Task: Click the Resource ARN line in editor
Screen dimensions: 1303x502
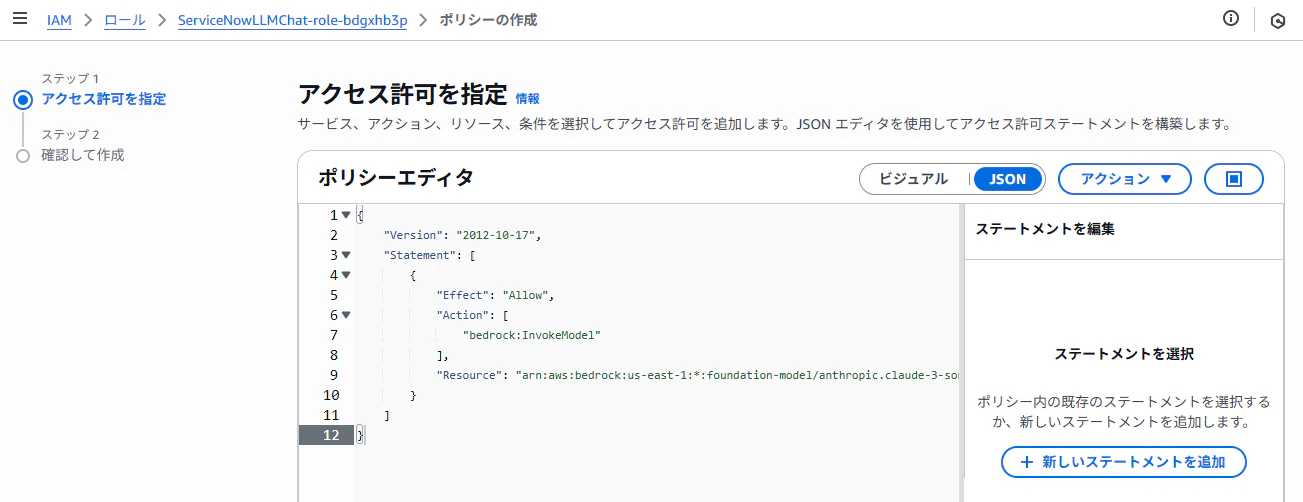Action: pyautogui.click(x=657, y=375)
